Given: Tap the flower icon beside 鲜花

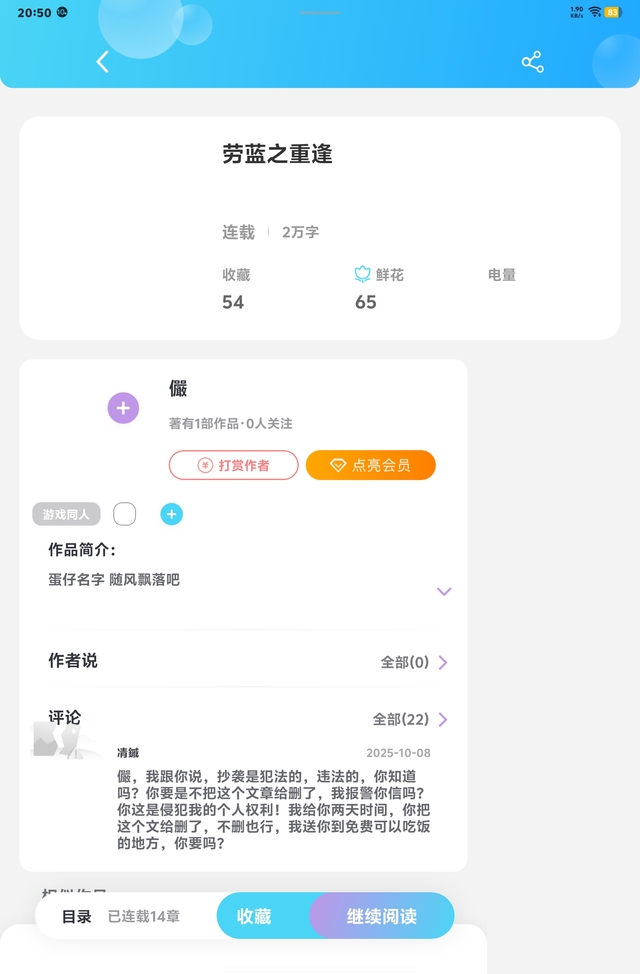Looking at the screenshot, I should [x=363, y=274].
